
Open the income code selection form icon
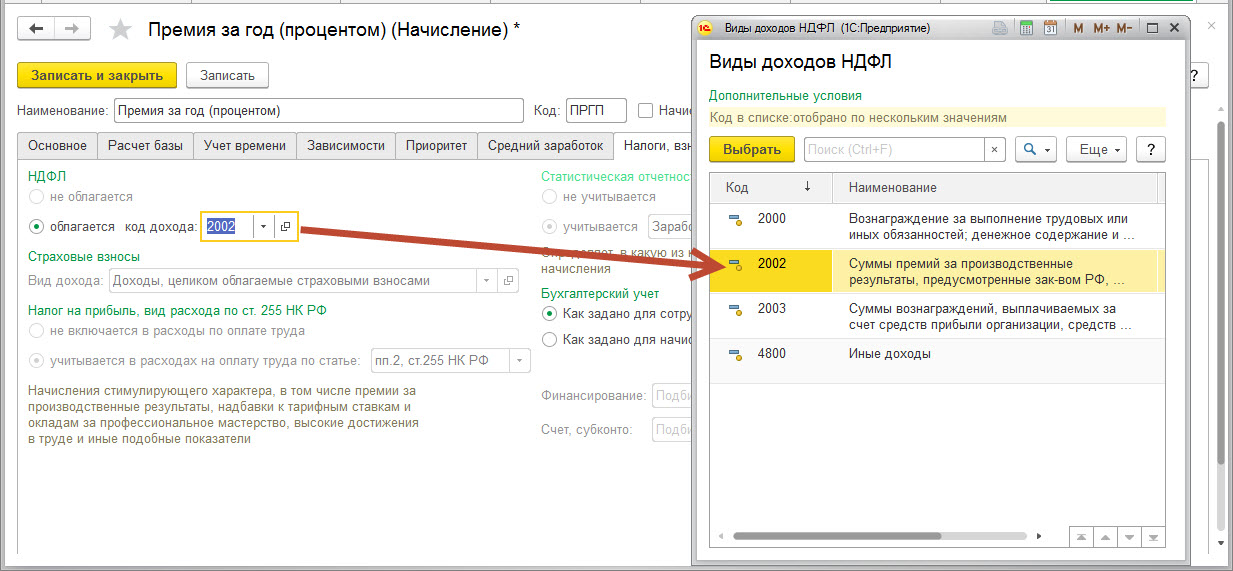pyautogui.click(x=286, y=227)
